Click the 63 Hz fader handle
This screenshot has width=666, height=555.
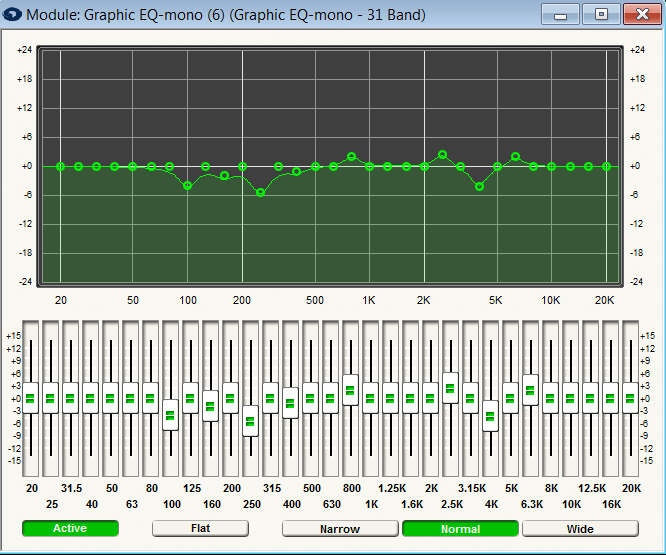130,398
